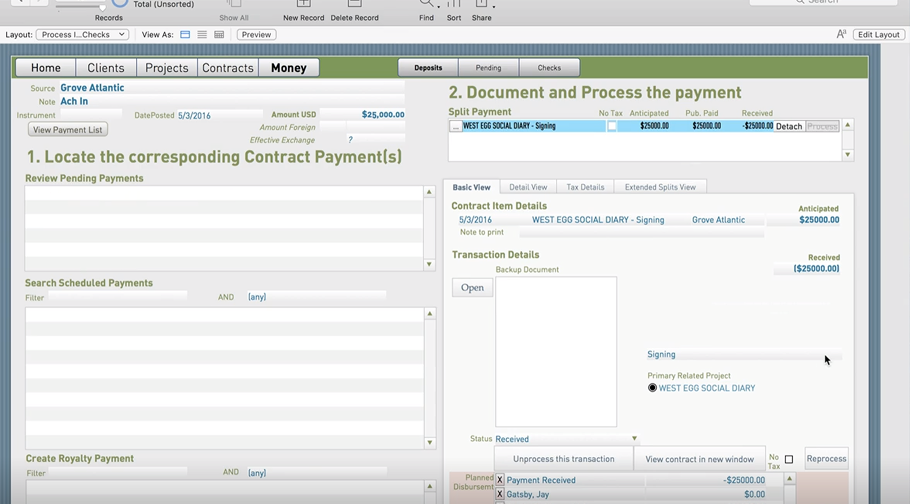910x504 pixels.
Task: Click the Search Scheduled Payments Filter field
Action: (117, 297)
